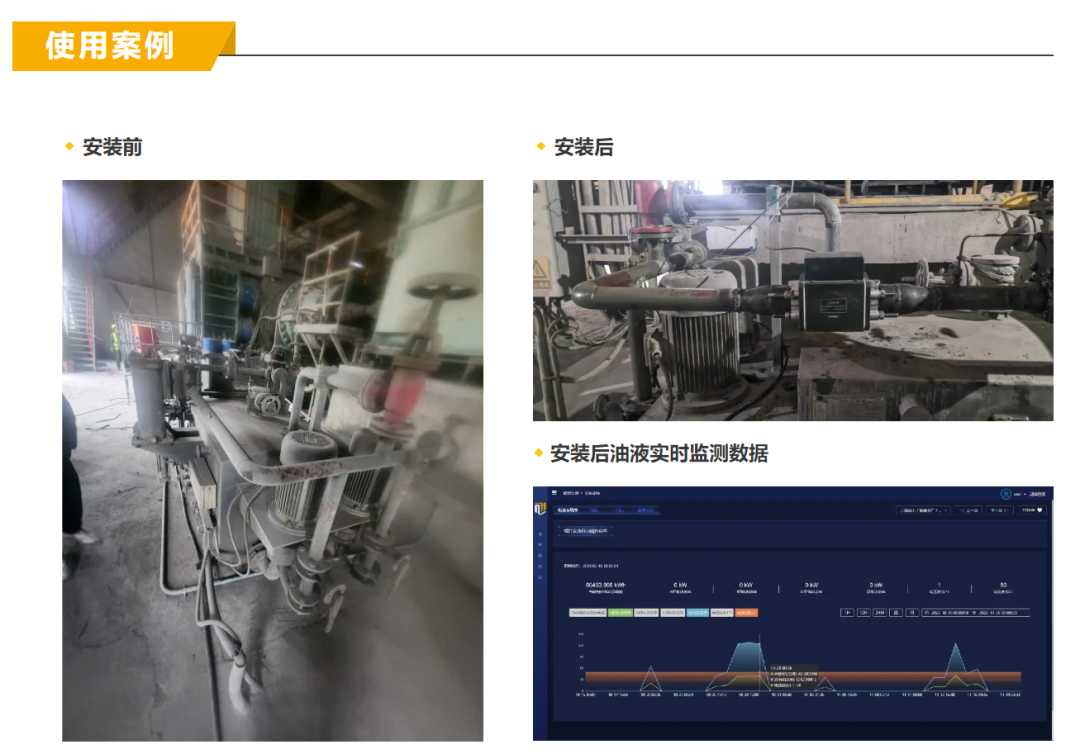The image size is (1080, 754).
Task: Click the 安装后油液实时监测数据 heading
Action: point(658,453)
